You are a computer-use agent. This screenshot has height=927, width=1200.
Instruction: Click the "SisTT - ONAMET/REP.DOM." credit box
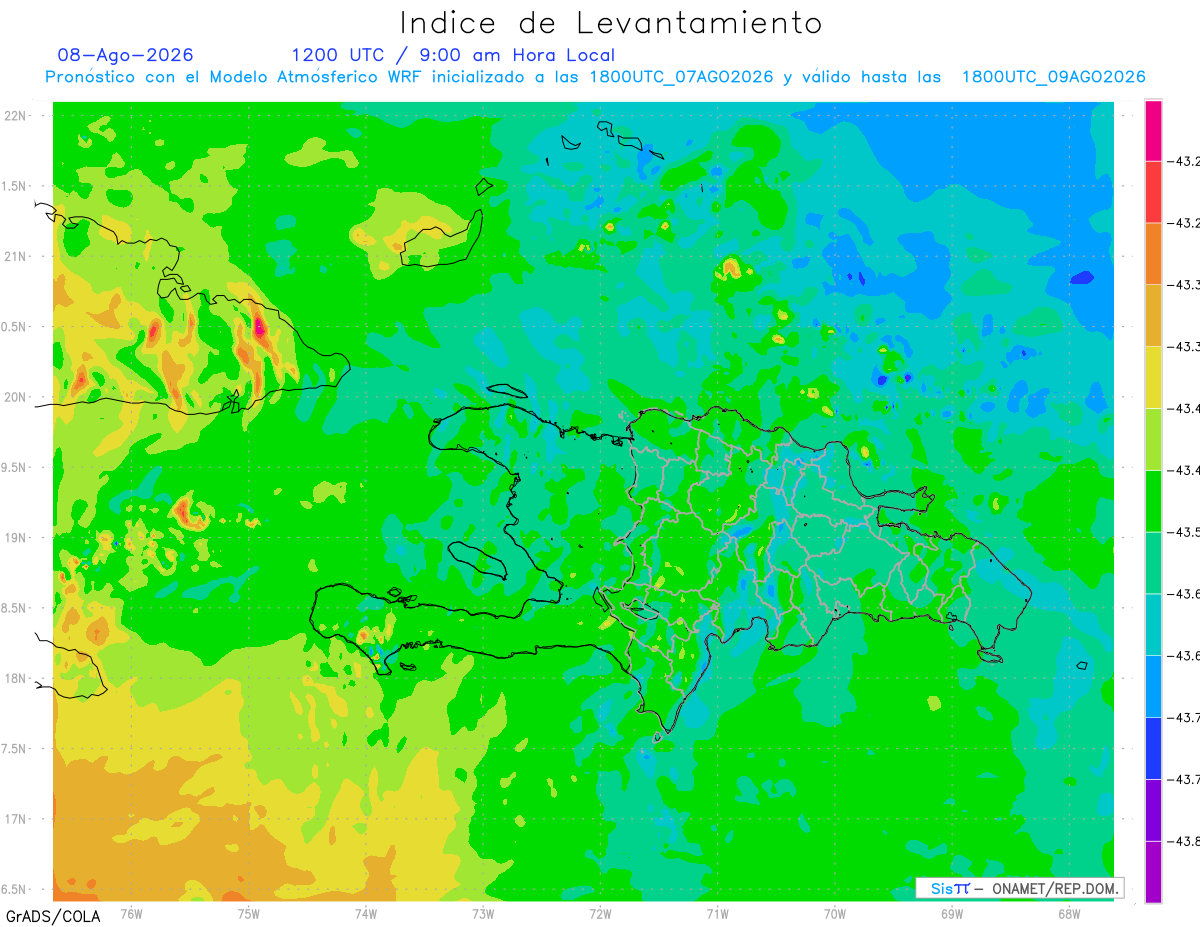tap(1019, 888)
